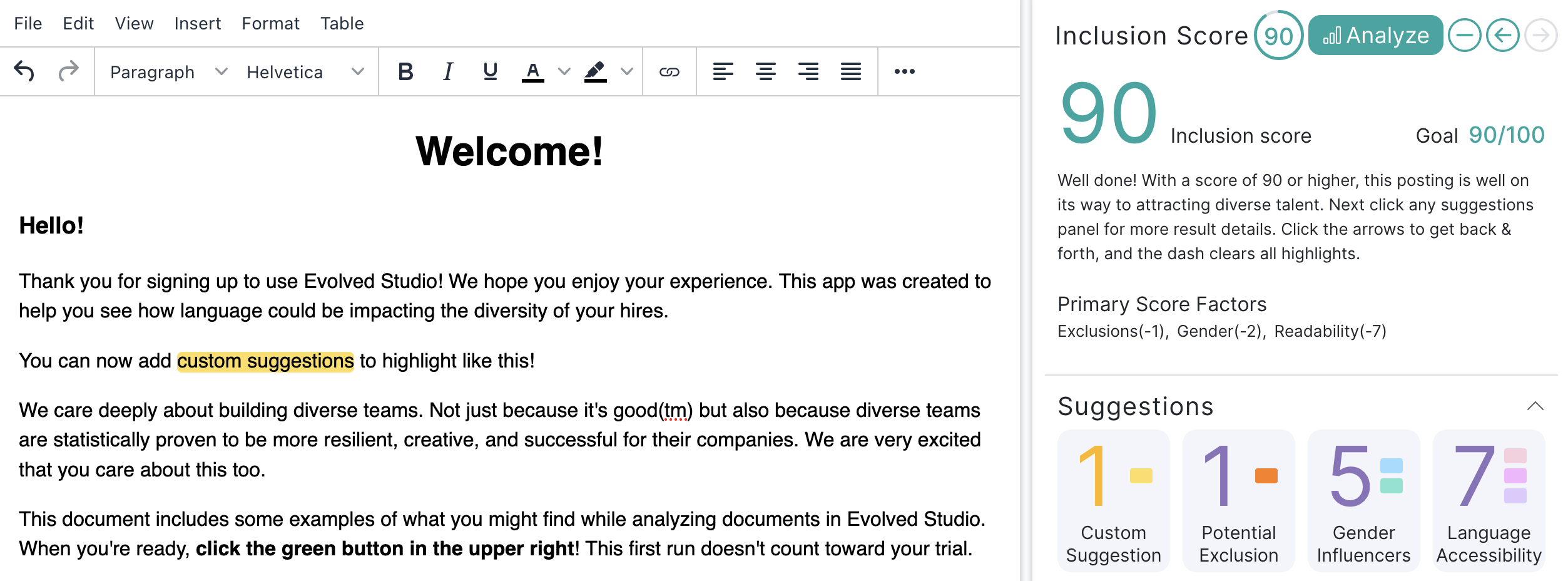Open the Gender Influencers suggestion card

(1364, 500)
